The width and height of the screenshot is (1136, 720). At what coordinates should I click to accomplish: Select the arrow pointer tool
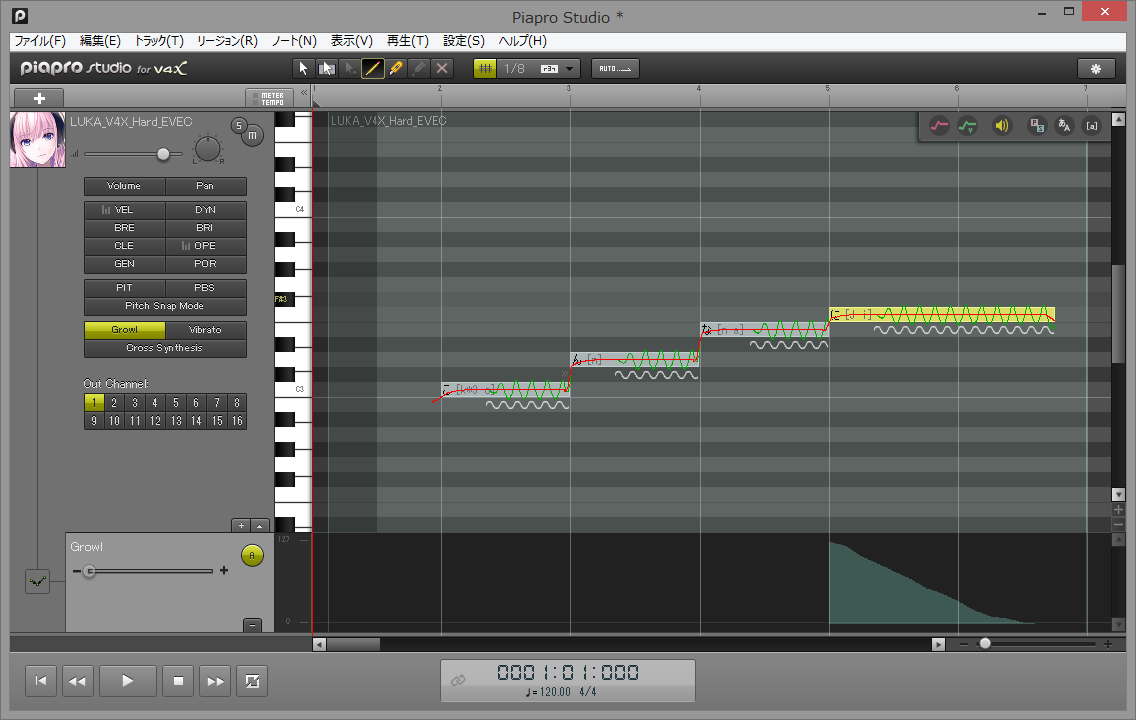coord(303,69)
